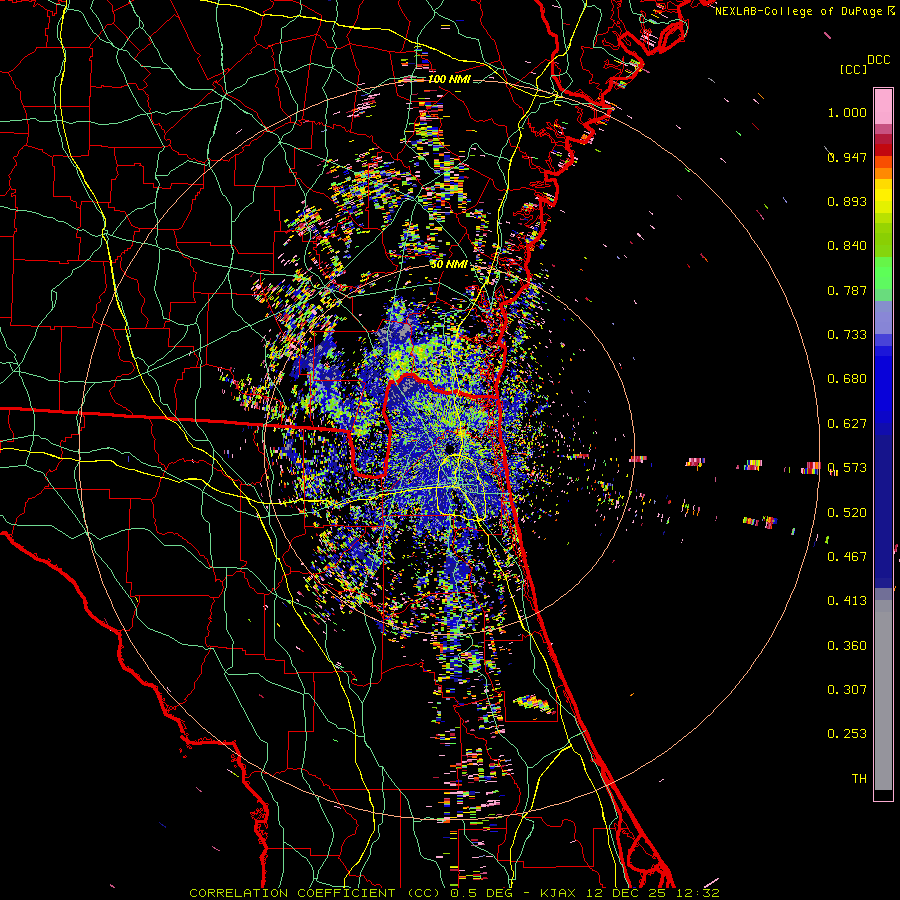Select the 1.000 legend value
The image size is (900, 900).
tap(847, 112)
